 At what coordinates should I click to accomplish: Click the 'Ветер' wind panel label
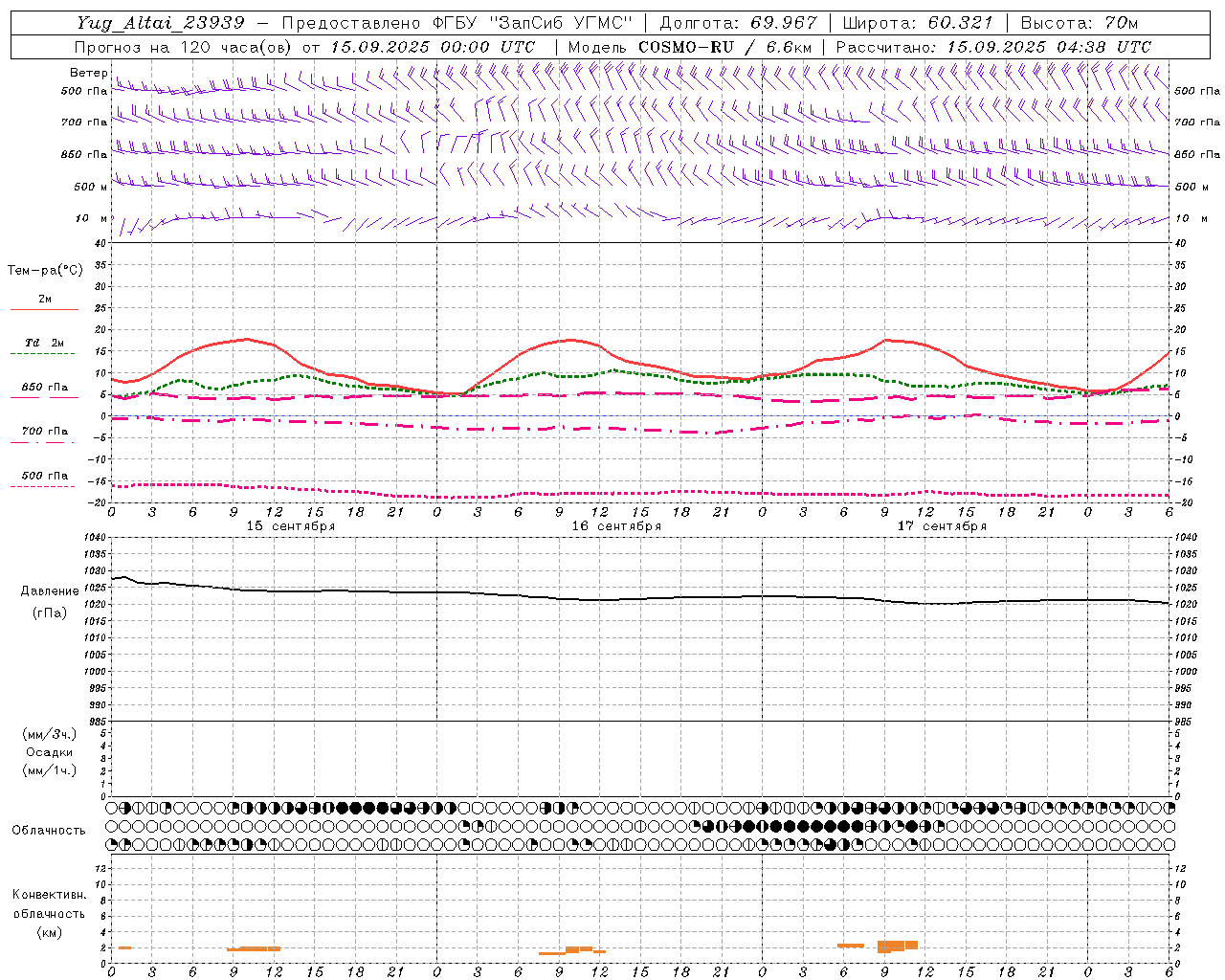(88, 73)
